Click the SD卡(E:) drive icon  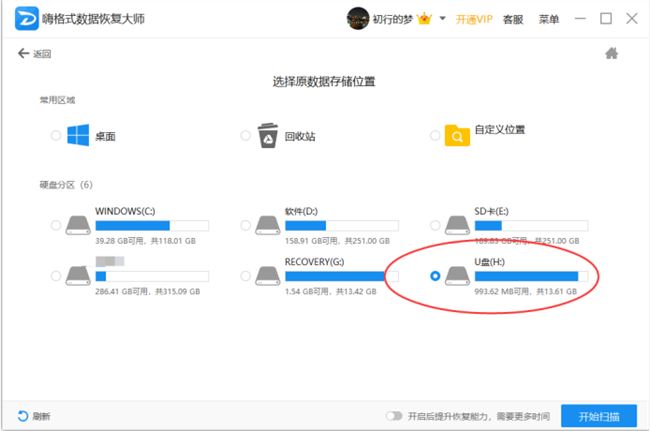[x=457, y=225]
